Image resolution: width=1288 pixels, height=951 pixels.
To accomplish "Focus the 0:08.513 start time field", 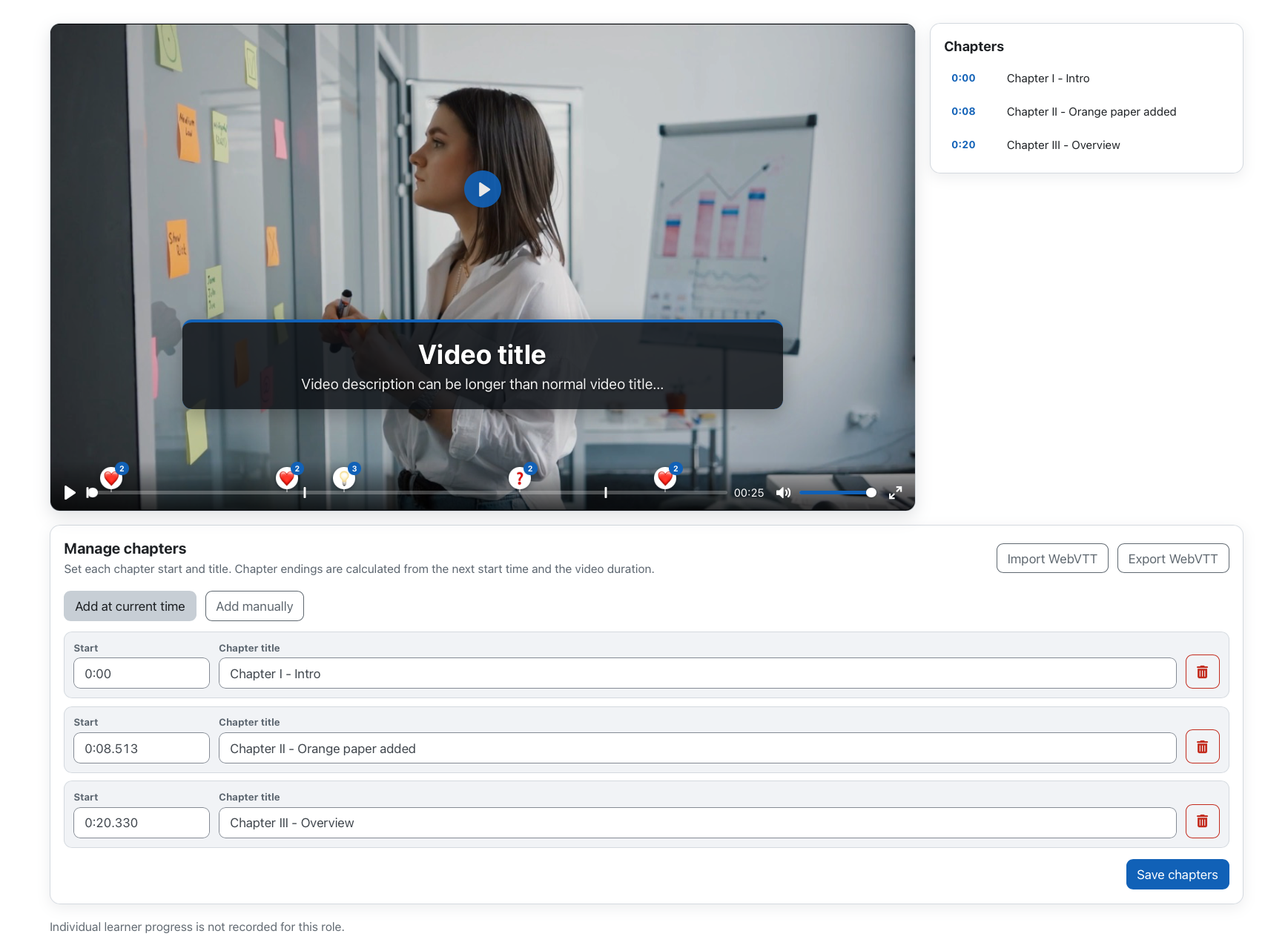I will (142, 748).
